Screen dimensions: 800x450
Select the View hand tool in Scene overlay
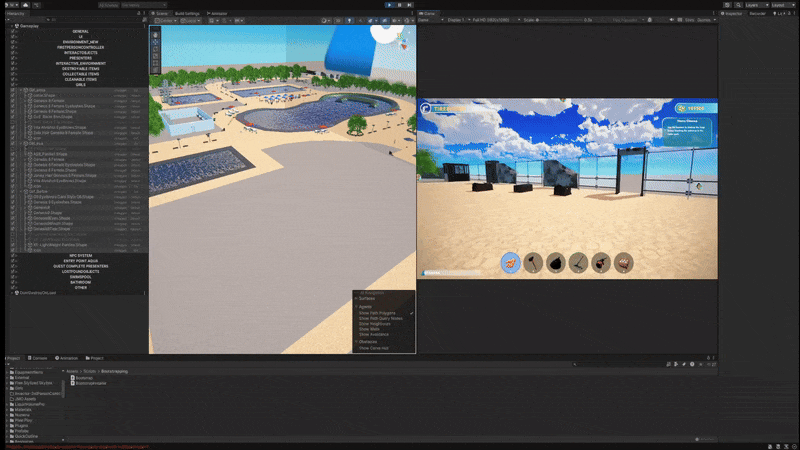(155, 34)
